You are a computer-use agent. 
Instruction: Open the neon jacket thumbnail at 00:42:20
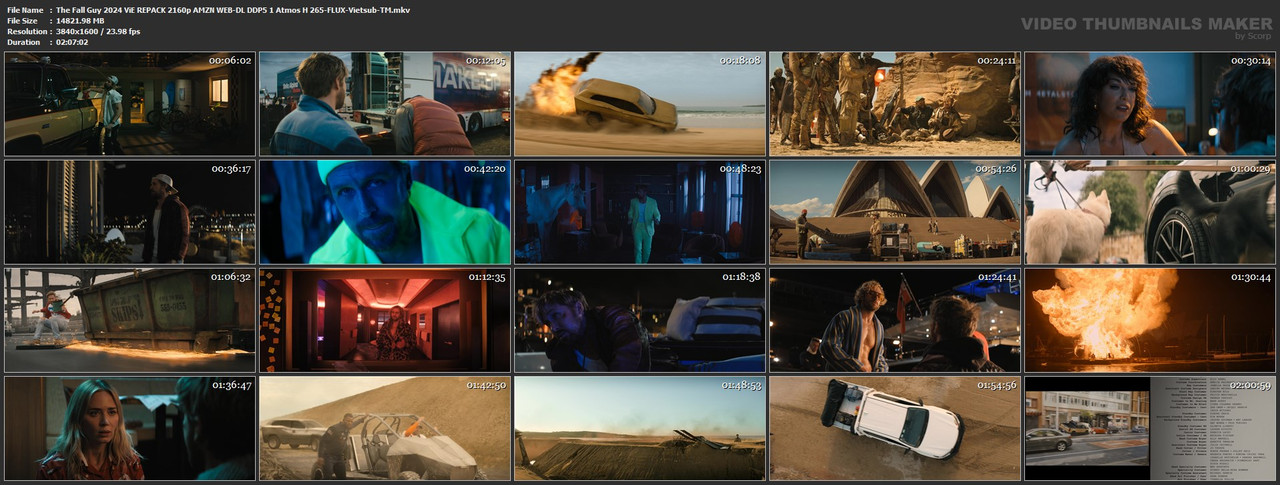click(x=385, y=212)
